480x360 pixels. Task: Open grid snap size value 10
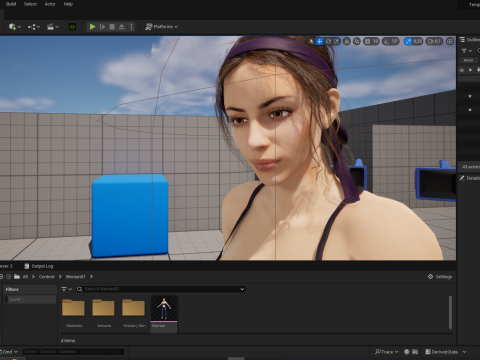point(375,41)
